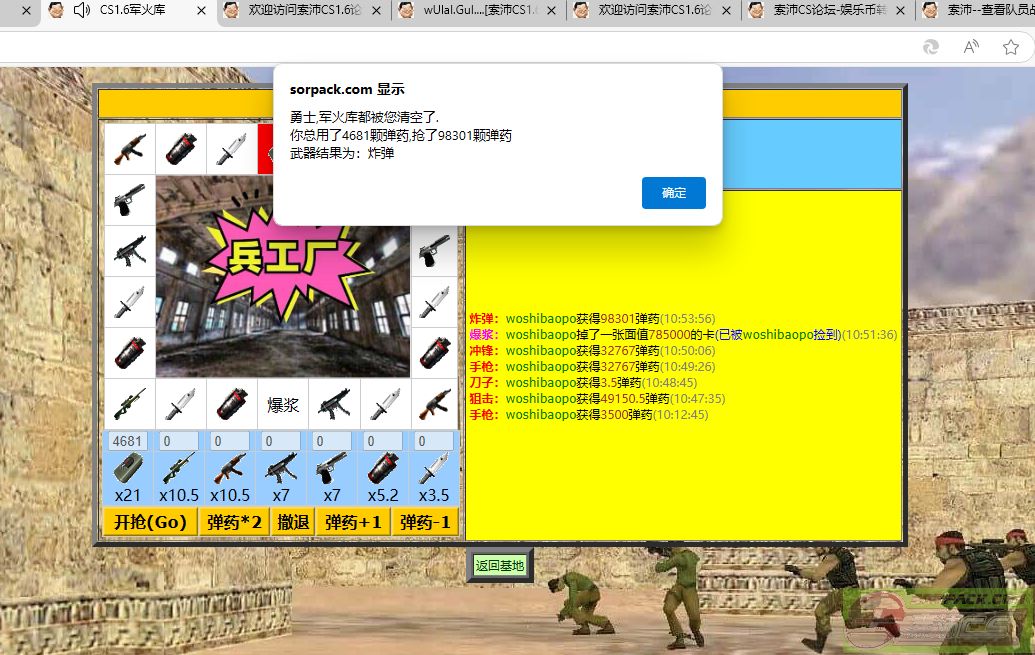Click the 兵工厂 arsenal center image
Viewport: 1035px width, 655px height.
(x=283, y=276)
